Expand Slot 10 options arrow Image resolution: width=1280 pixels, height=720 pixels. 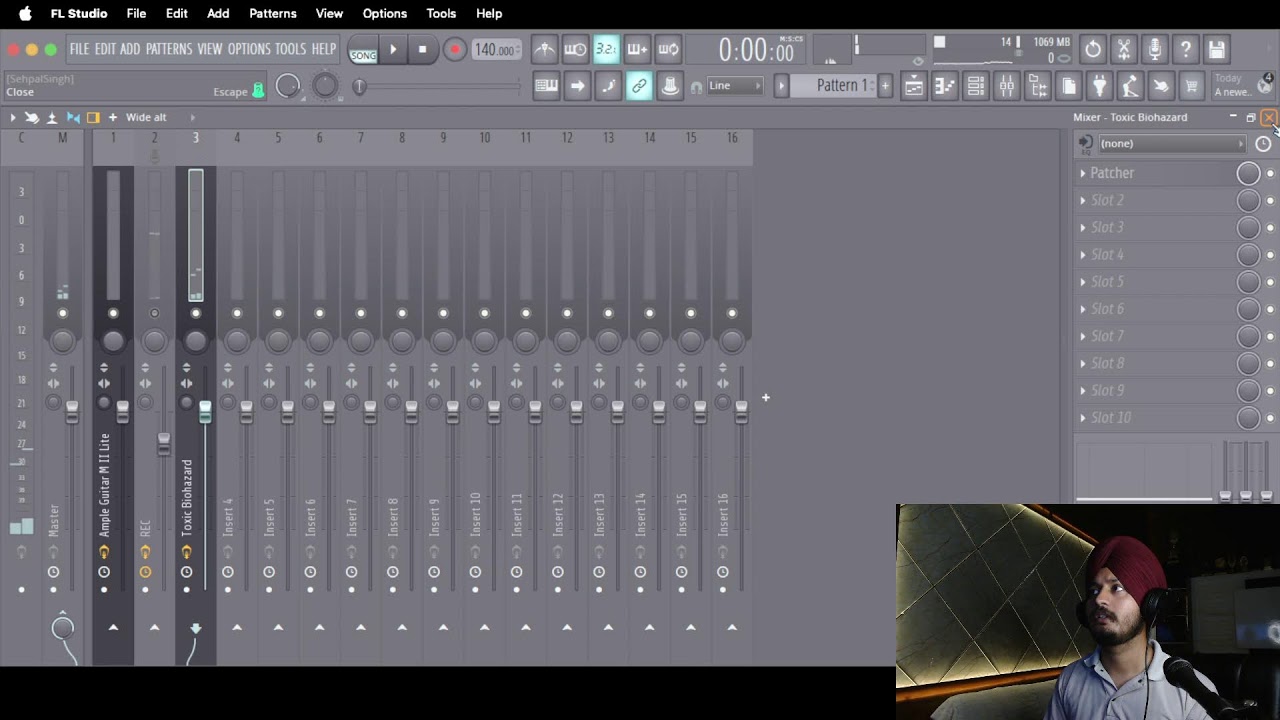pos(1082,418)
